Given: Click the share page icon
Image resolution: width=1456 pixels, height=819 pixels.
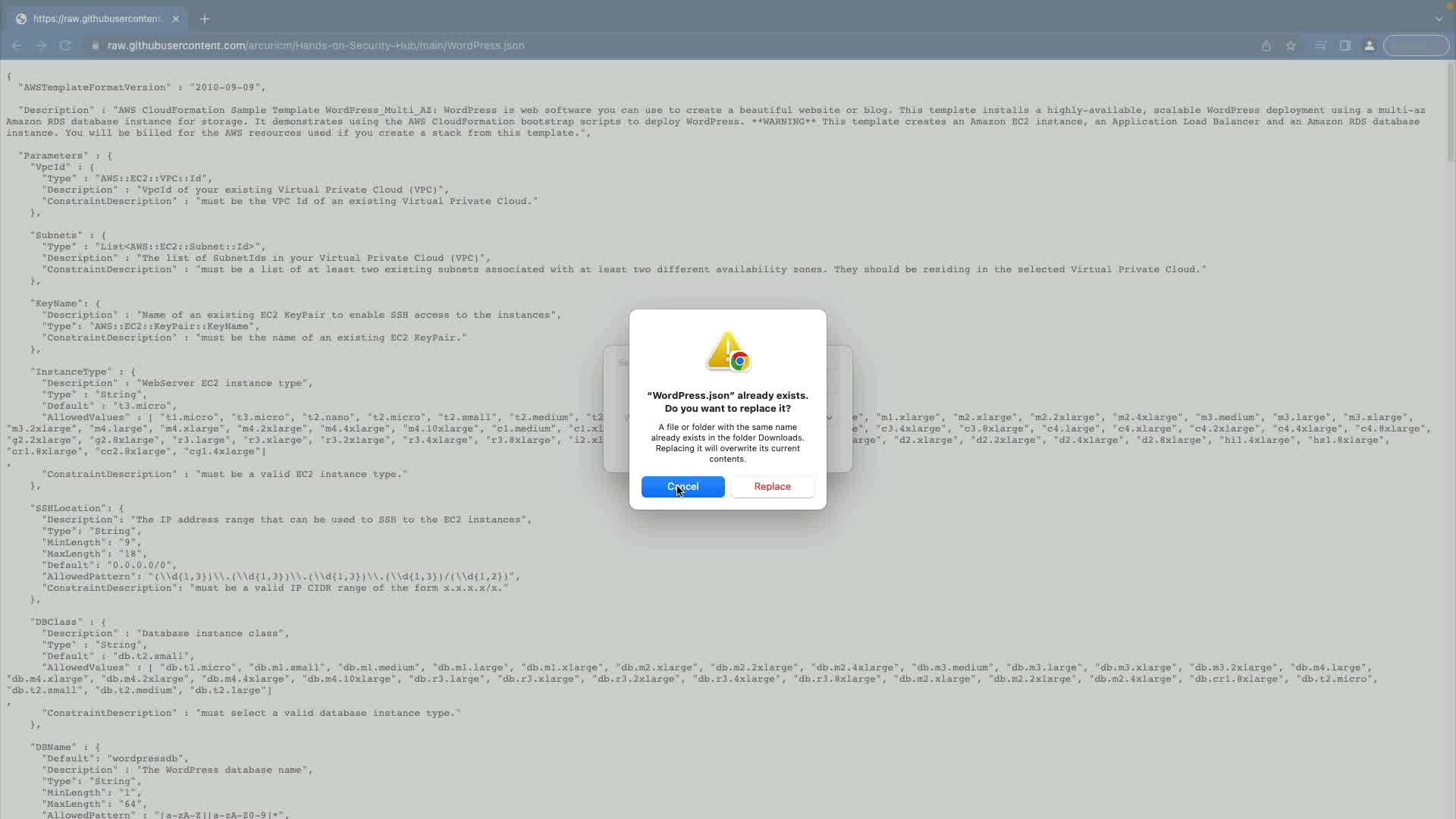Looking at the screenshot, I should tap(1266, 45).
